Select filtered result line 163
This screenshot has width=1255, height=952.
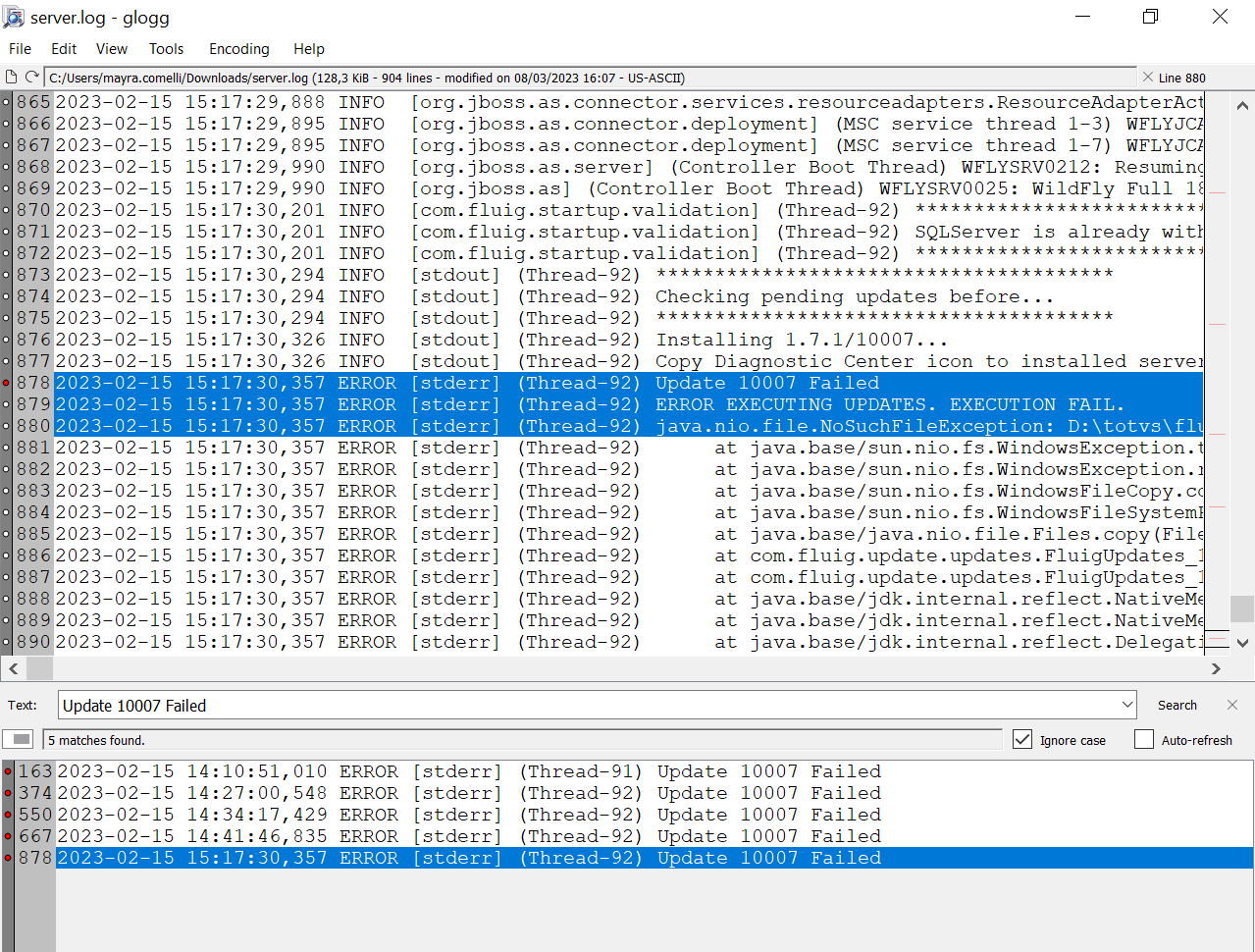[654, 771]
